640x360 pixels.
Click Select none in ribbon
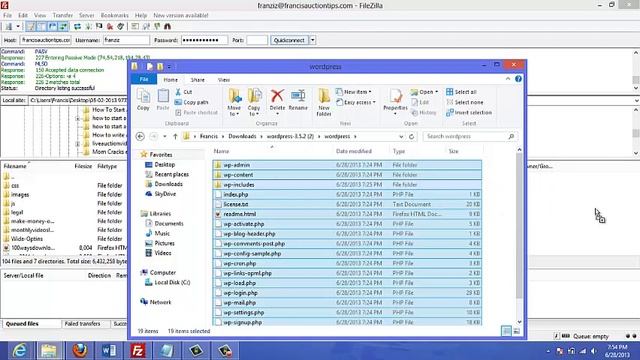click(x=464, y=102)
